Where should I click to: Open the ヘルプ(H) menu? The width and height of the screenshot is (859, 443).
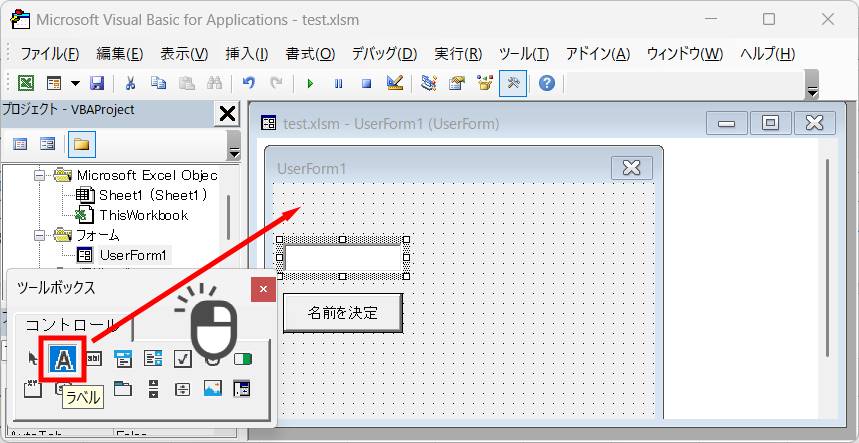coord(768,54)
